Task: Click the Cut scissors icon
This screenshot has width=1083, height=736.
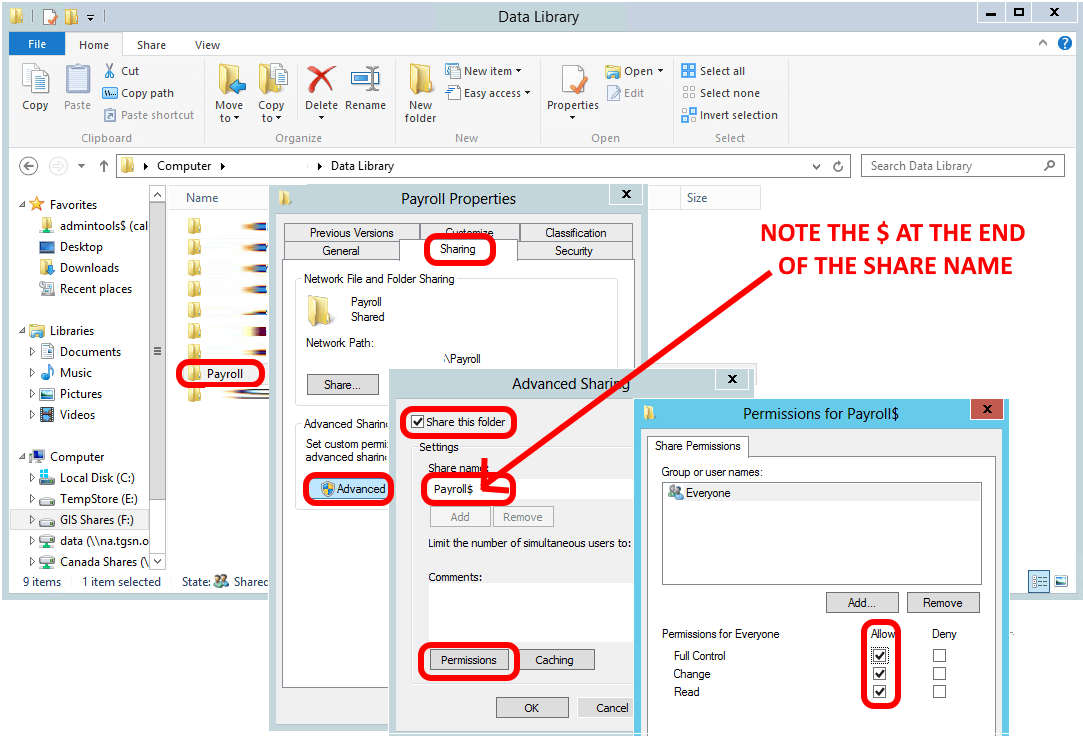Action: pos(110,71)
